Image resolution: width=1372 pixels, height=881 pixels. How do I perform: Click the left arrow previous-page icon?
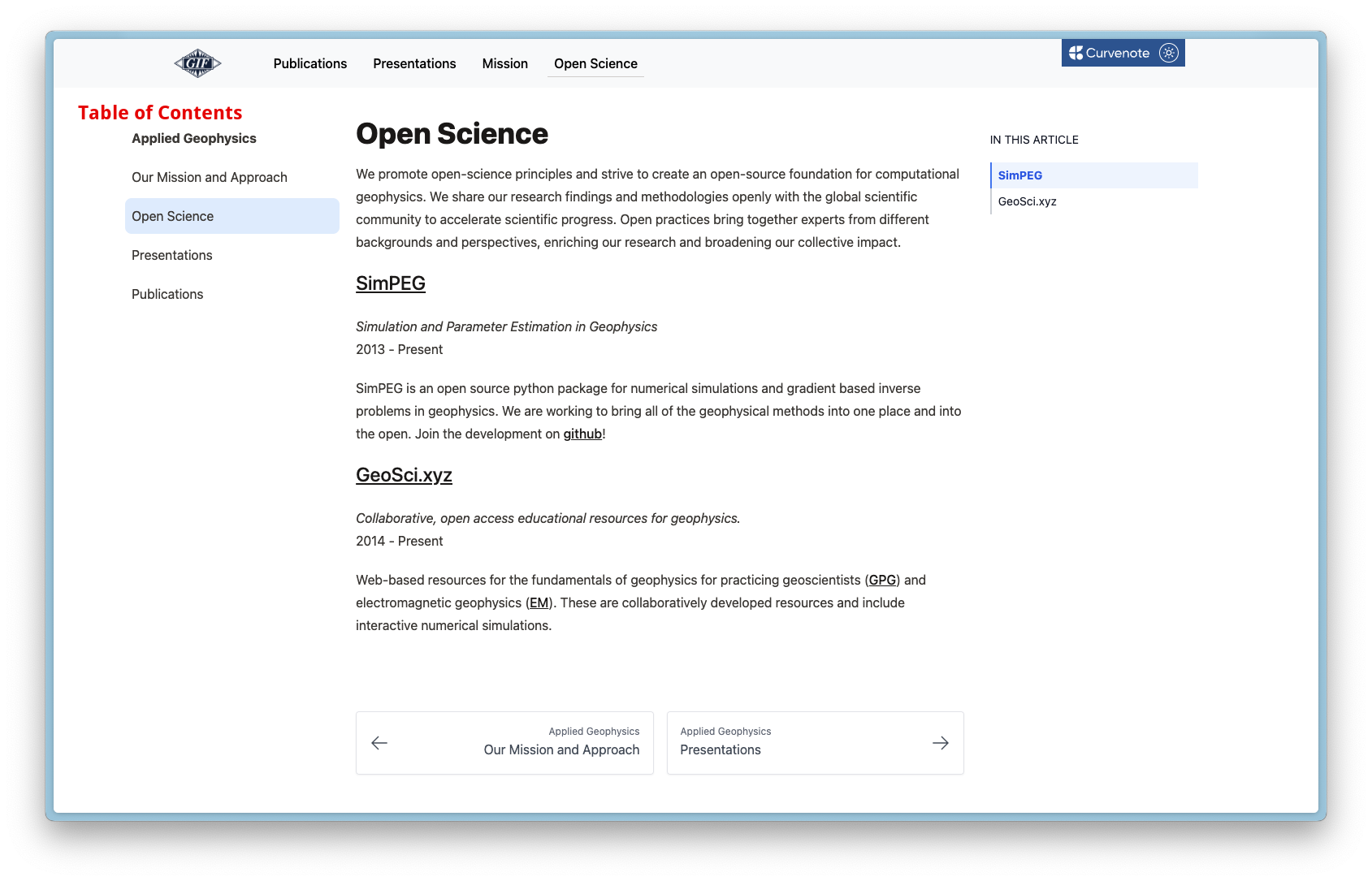tap(379, 743)
